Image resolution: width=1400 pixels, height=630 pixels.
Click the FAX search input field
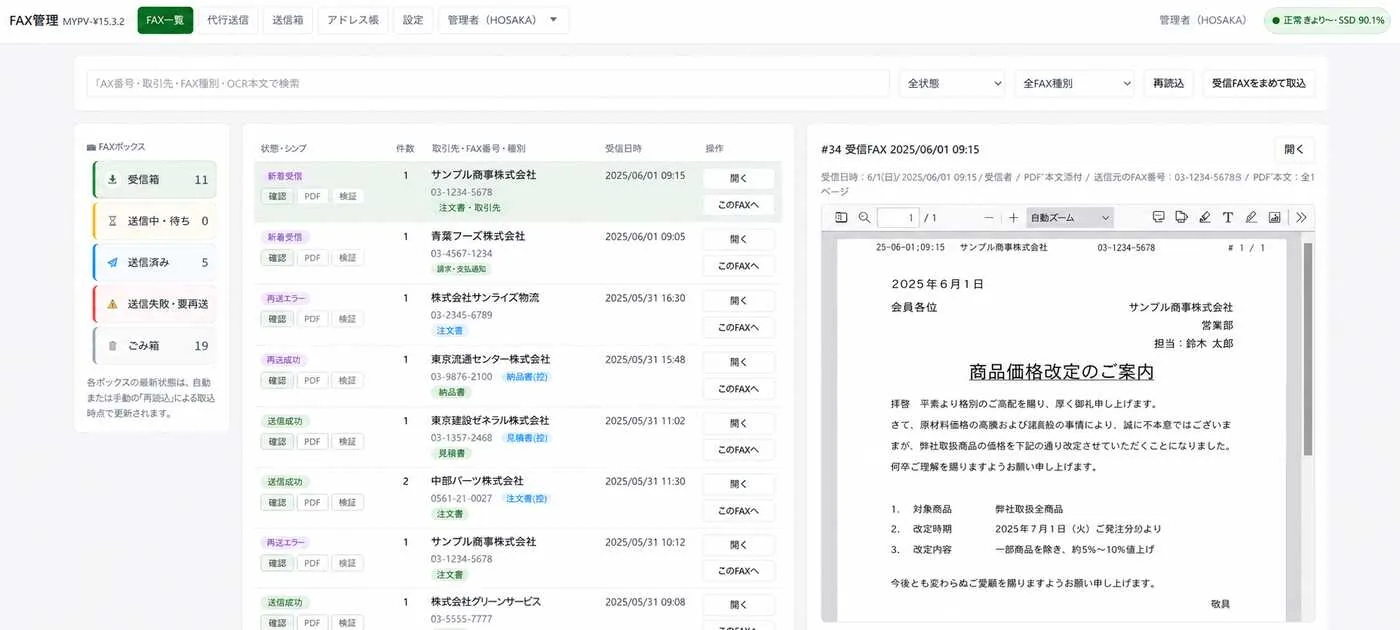pyautogui.click(x=488, y=83)
